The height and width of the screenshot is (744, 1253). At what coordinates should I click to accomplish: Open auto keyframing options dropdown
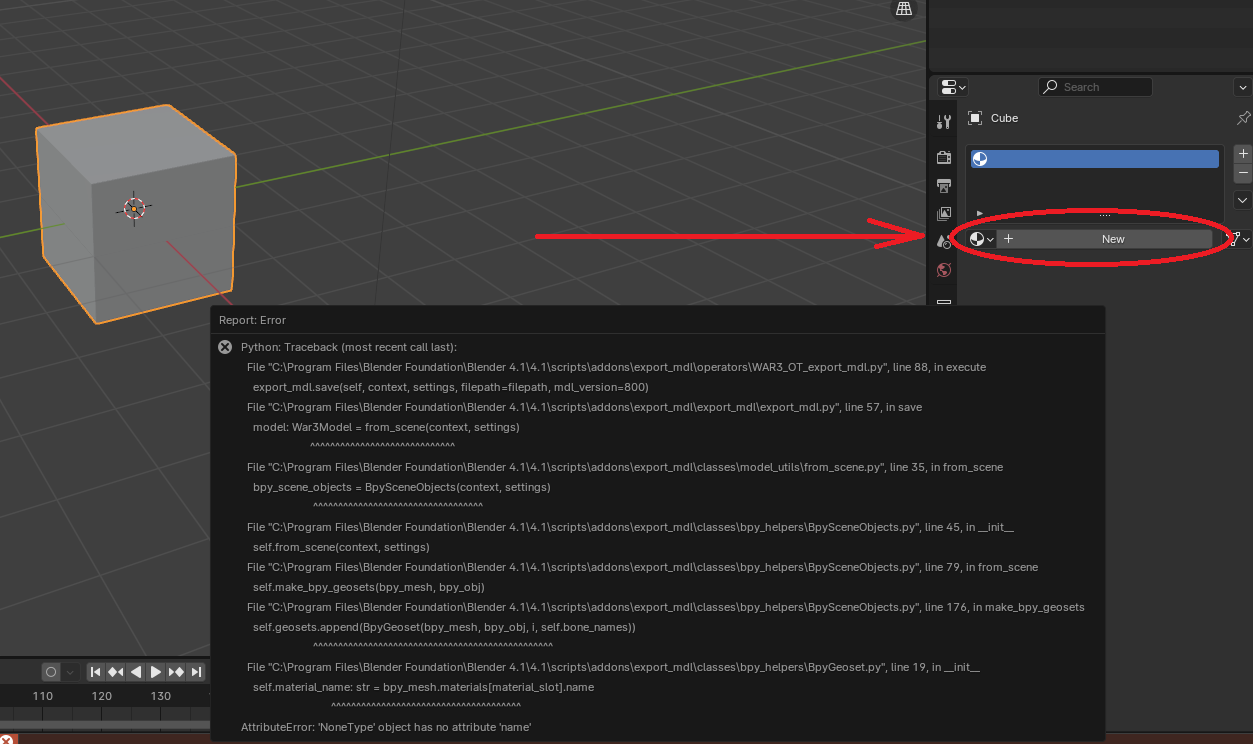click(70, 672)
